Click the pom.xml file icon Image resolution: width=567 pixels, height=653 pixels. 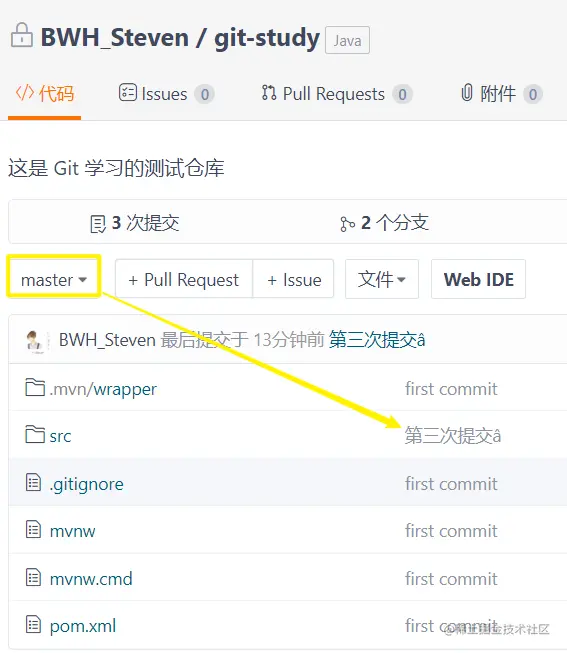(x=33, y=625)
